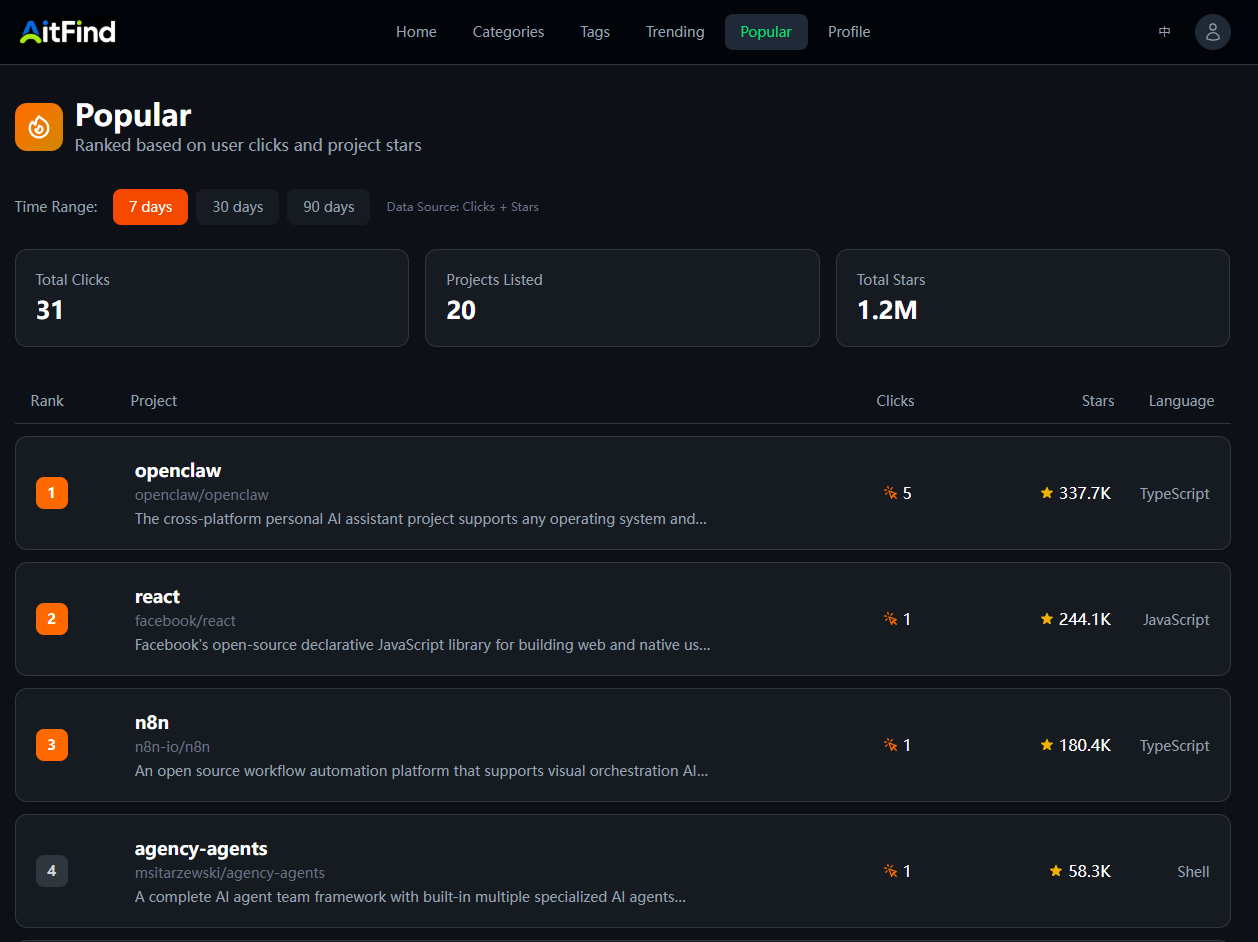
Task: Click the facebook/react repository path
Action: click(x=186, y=621)
